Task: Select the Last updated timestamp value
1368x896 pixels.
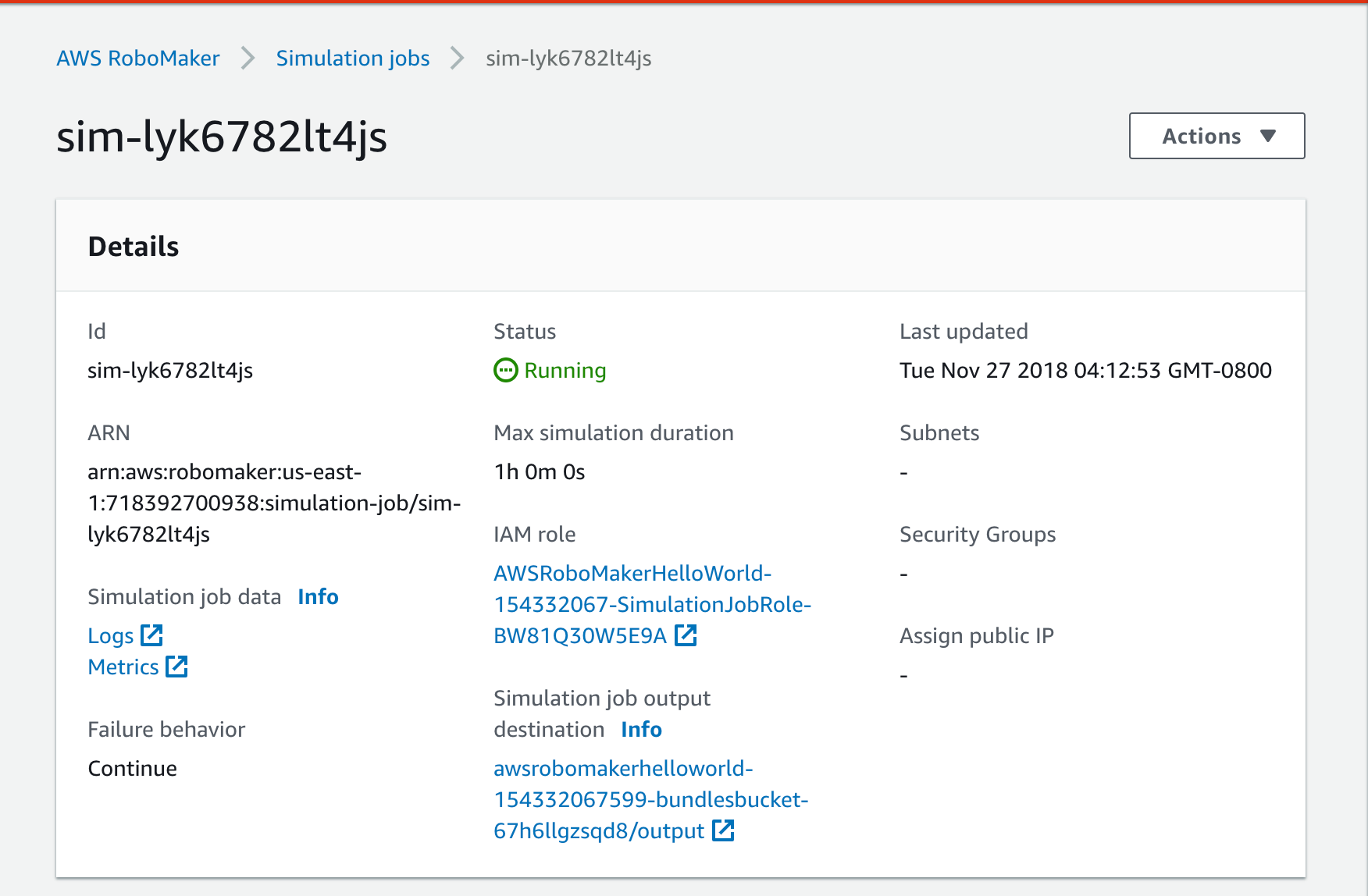Action: [x=1085, y=371]
